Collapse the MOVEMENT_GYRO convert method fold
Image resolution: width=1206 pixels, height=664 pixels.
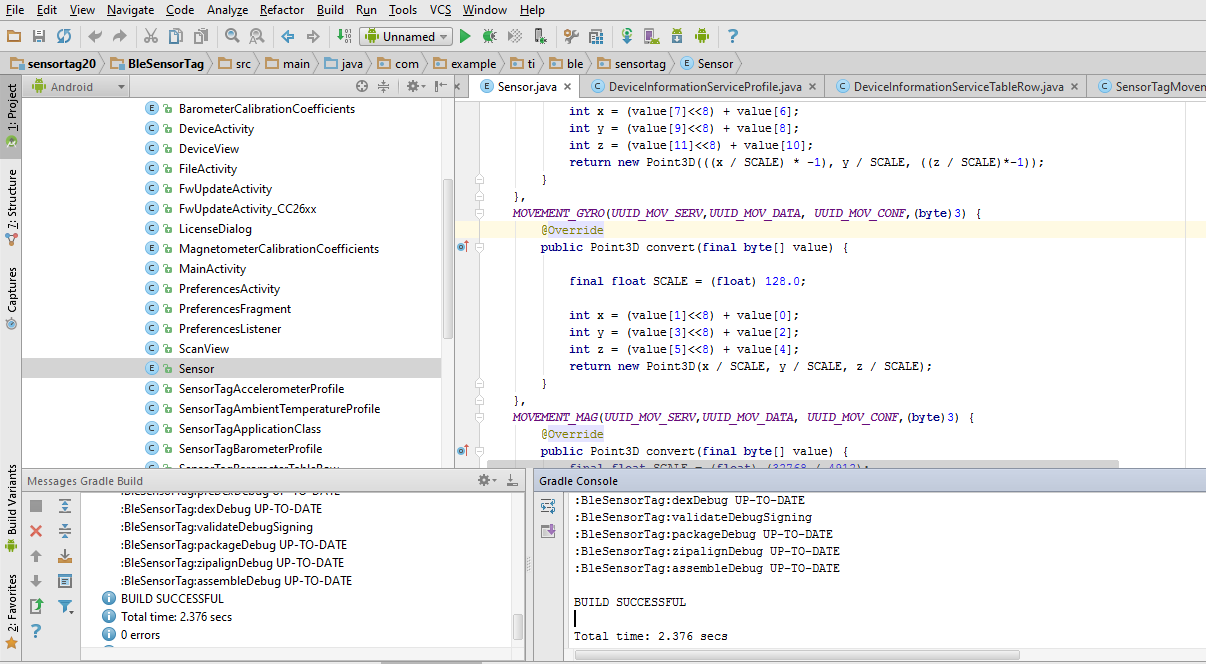(x=479, y=247)
